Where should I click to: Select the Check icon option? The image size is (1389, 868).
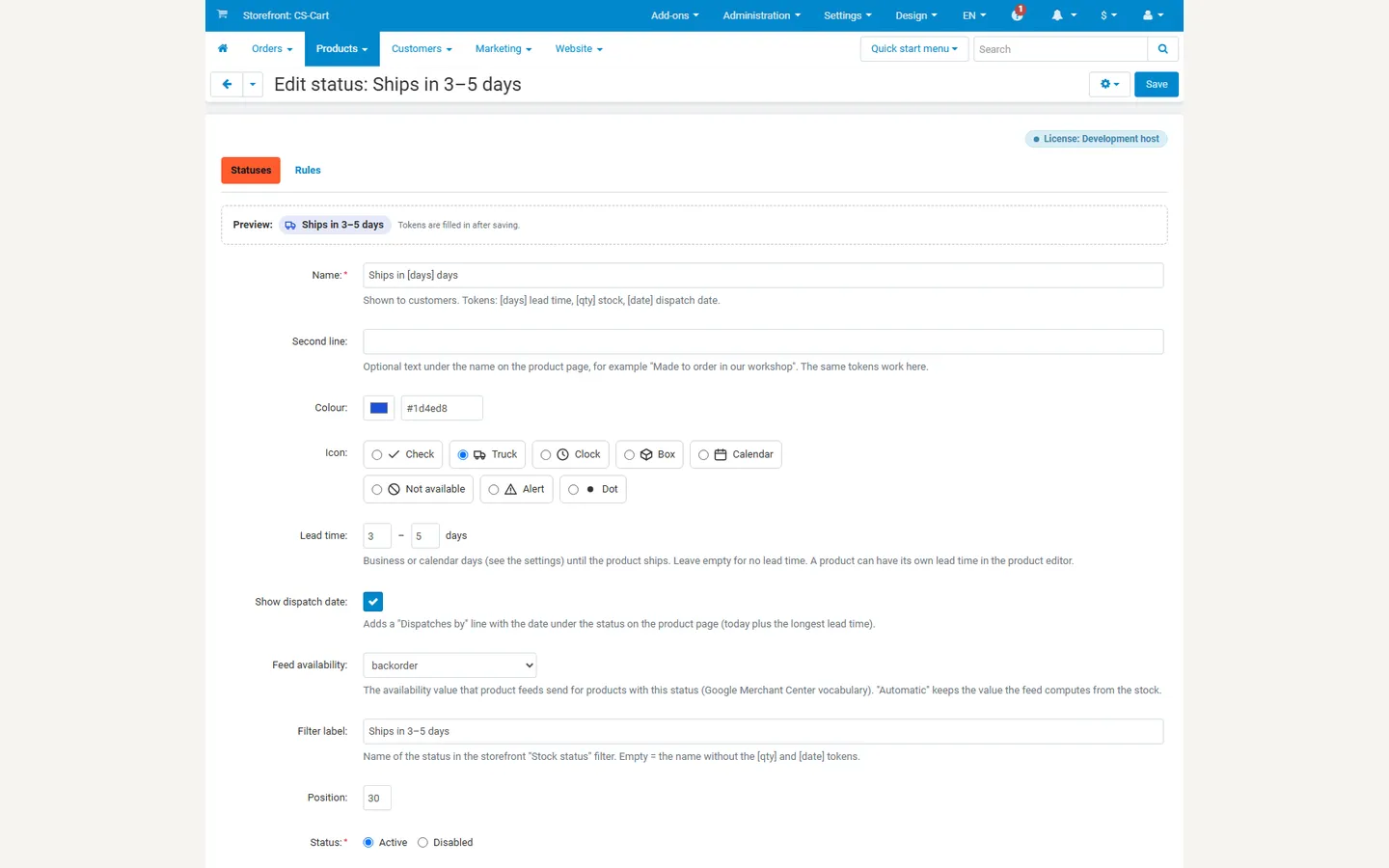point(405,454)
